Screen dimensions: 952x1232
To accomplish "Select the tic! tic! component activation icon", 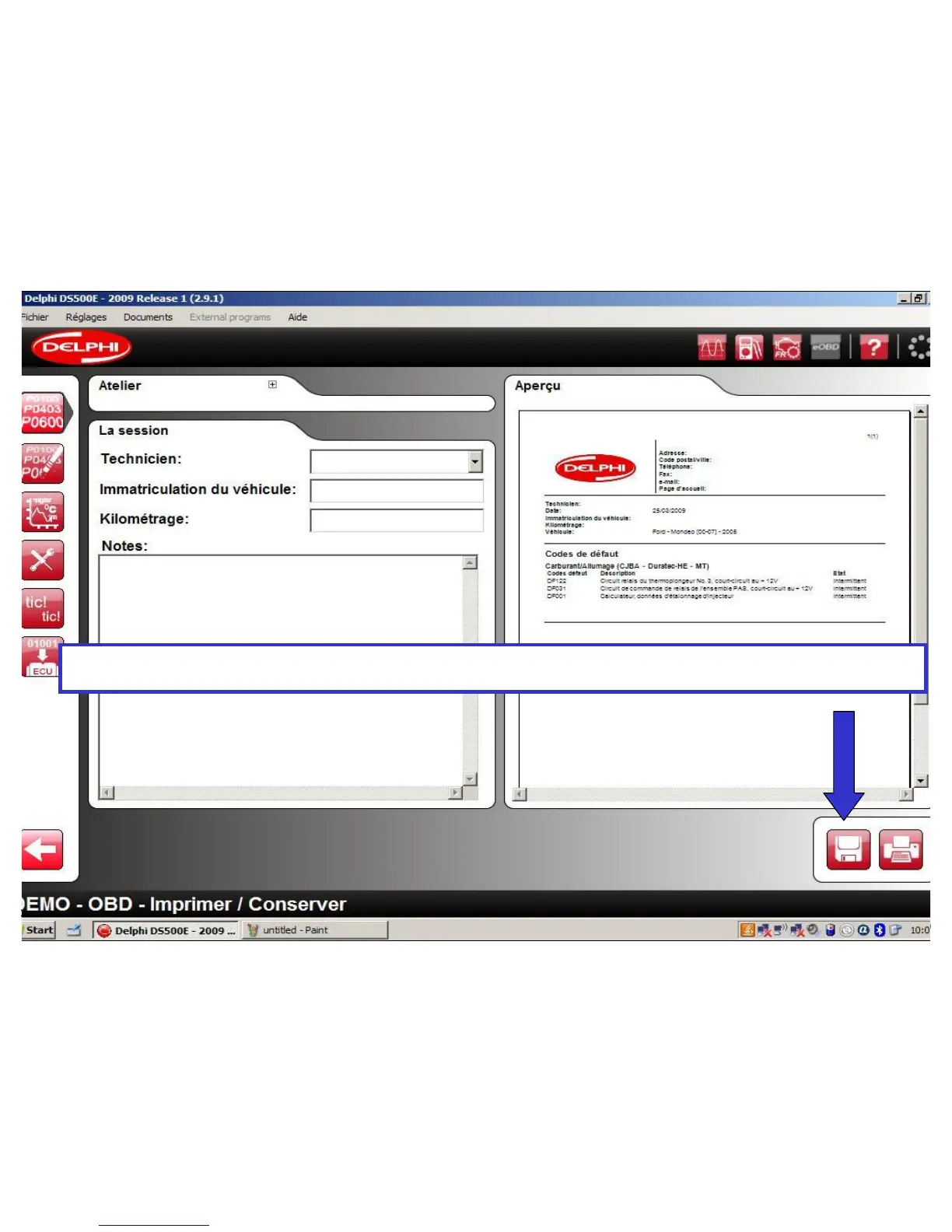I will 43,608.
